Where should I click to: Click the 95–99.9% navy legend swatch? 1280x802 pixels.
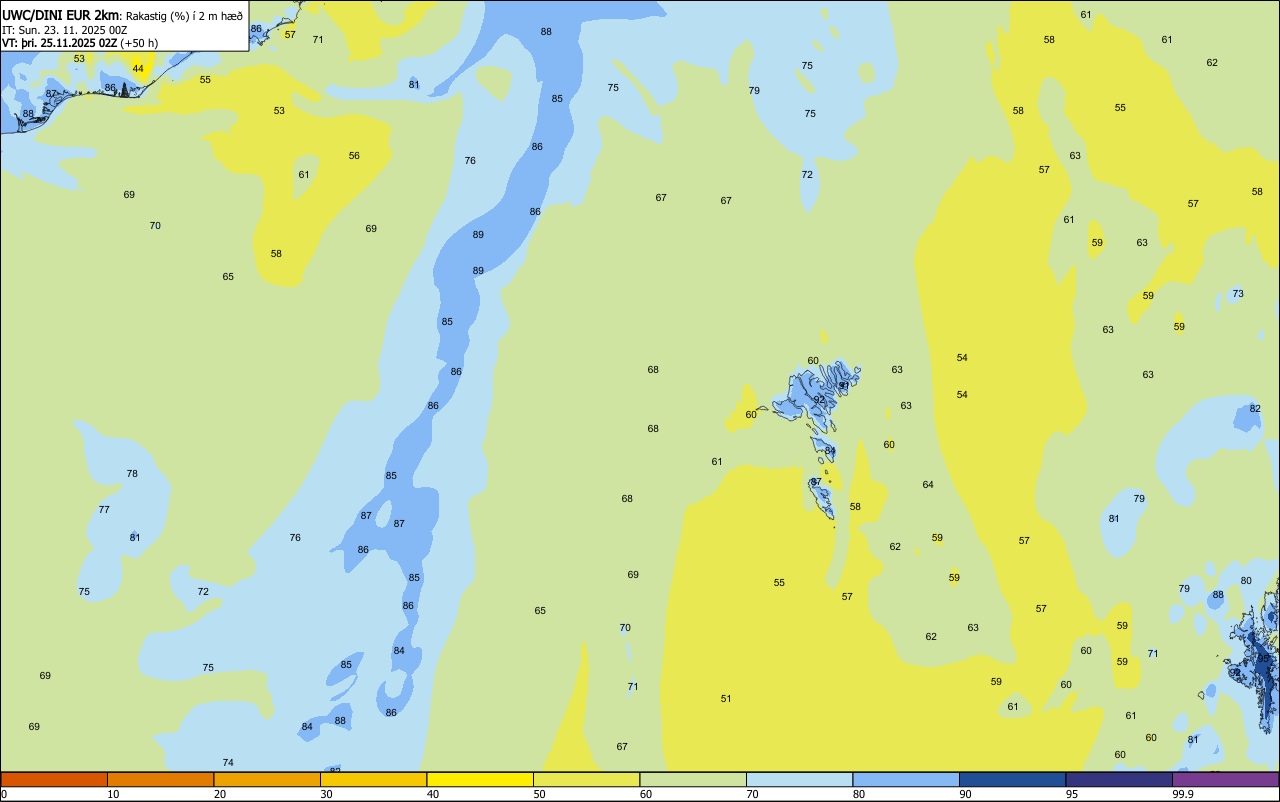point(1119,779)
